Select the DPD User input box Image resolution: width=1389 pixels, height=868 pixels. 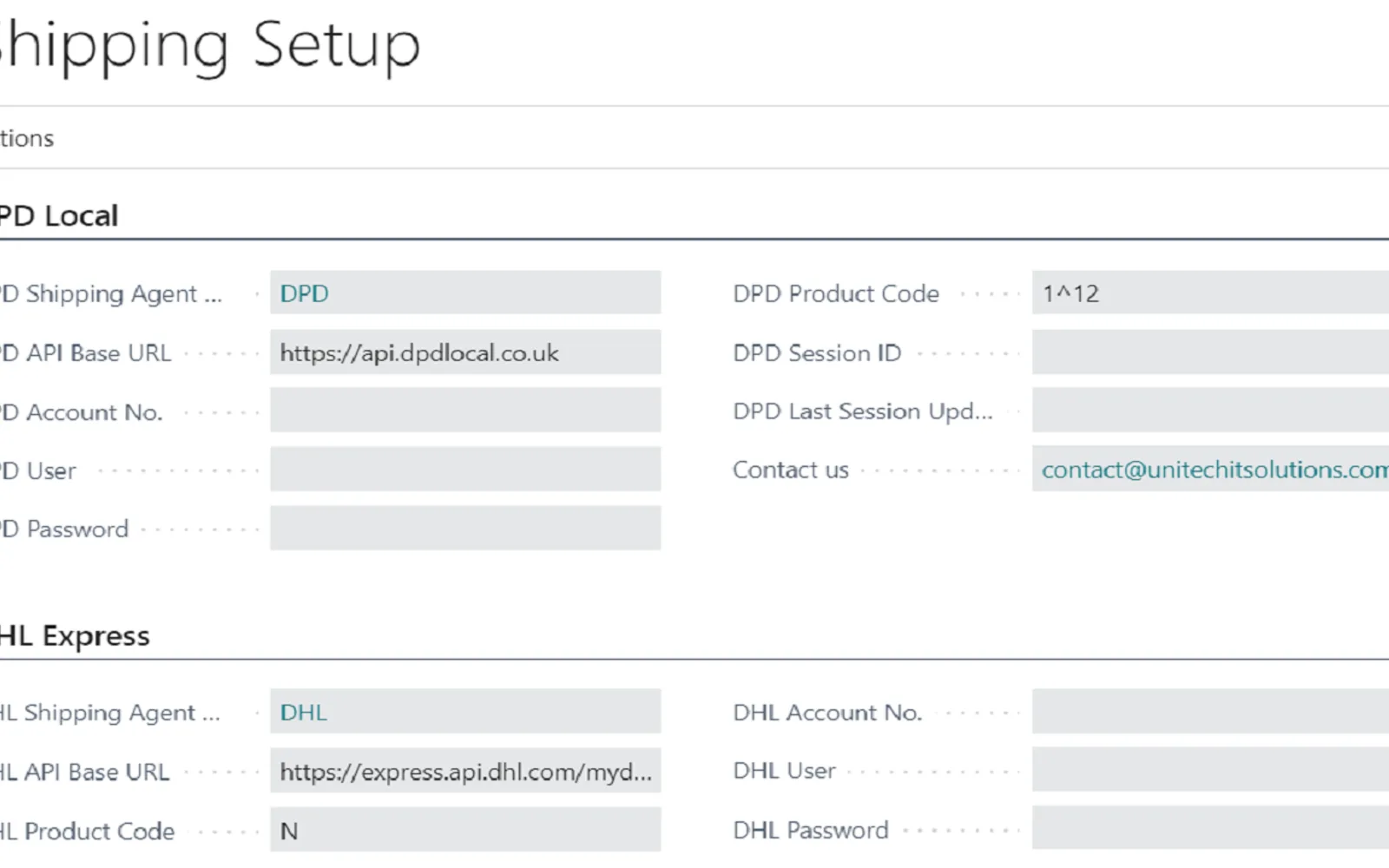tap(465, 470)
